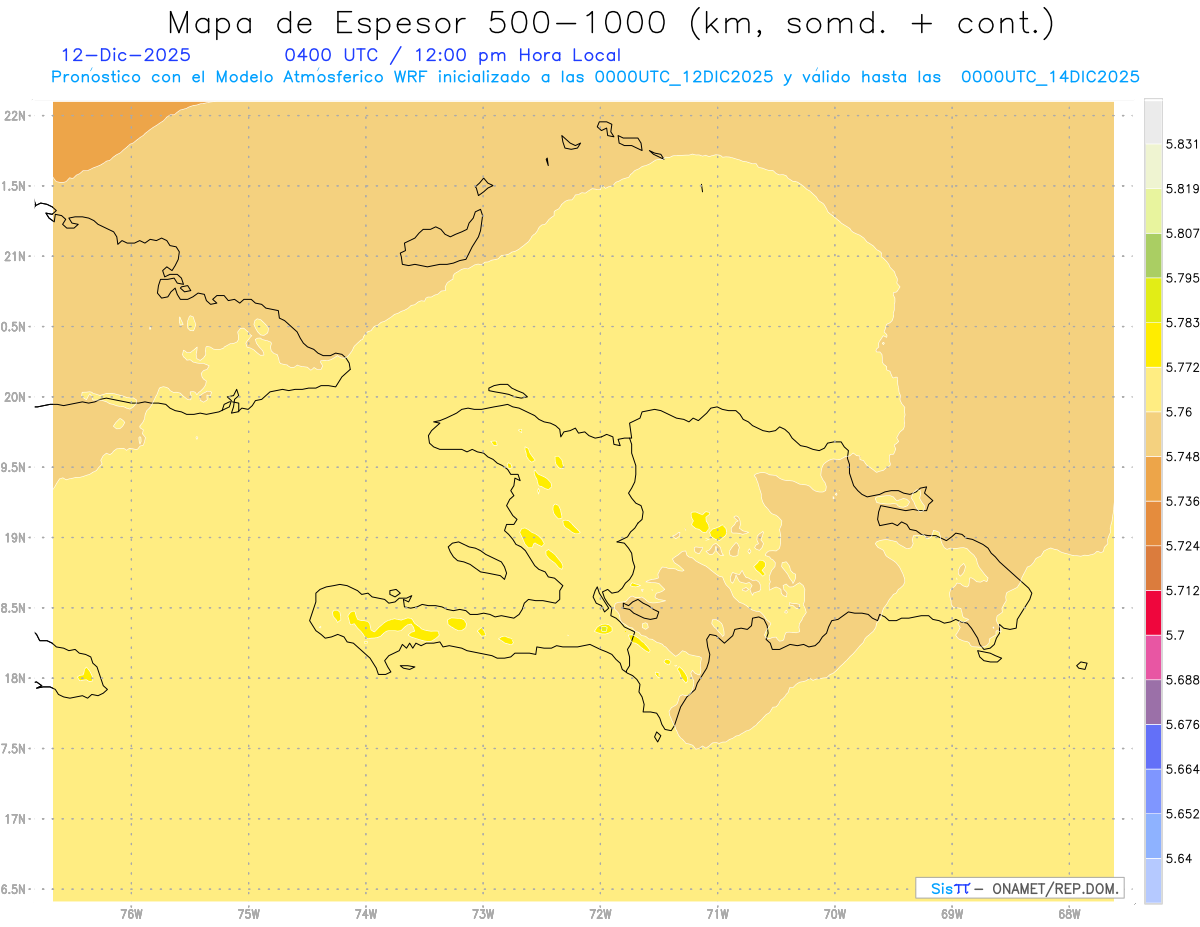Click the 72W longitude axis label
This screenshot has width=1200, height=927.
(600, 914)
